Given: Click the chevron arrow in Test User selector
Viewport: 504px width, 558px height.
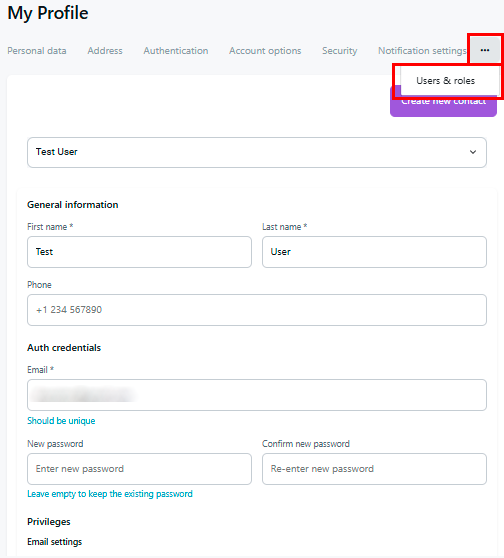Looking at the screenshot, I should 473,152.
